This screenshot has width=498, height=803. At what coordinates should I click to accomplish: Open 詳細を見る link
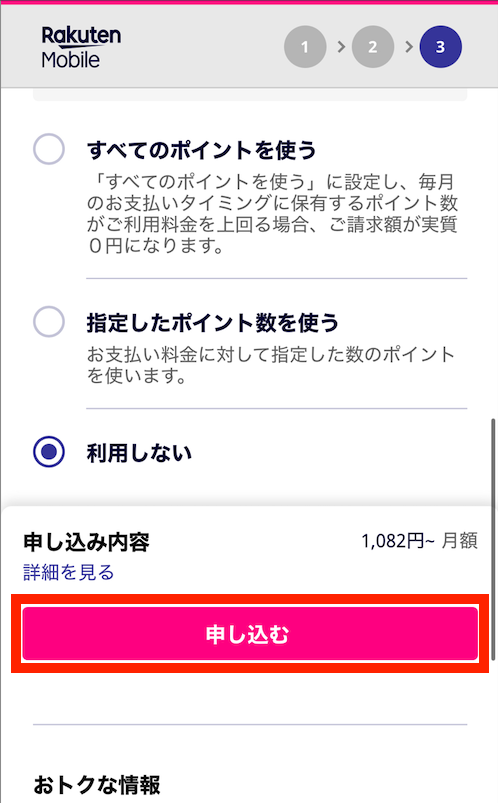(68, 572)
